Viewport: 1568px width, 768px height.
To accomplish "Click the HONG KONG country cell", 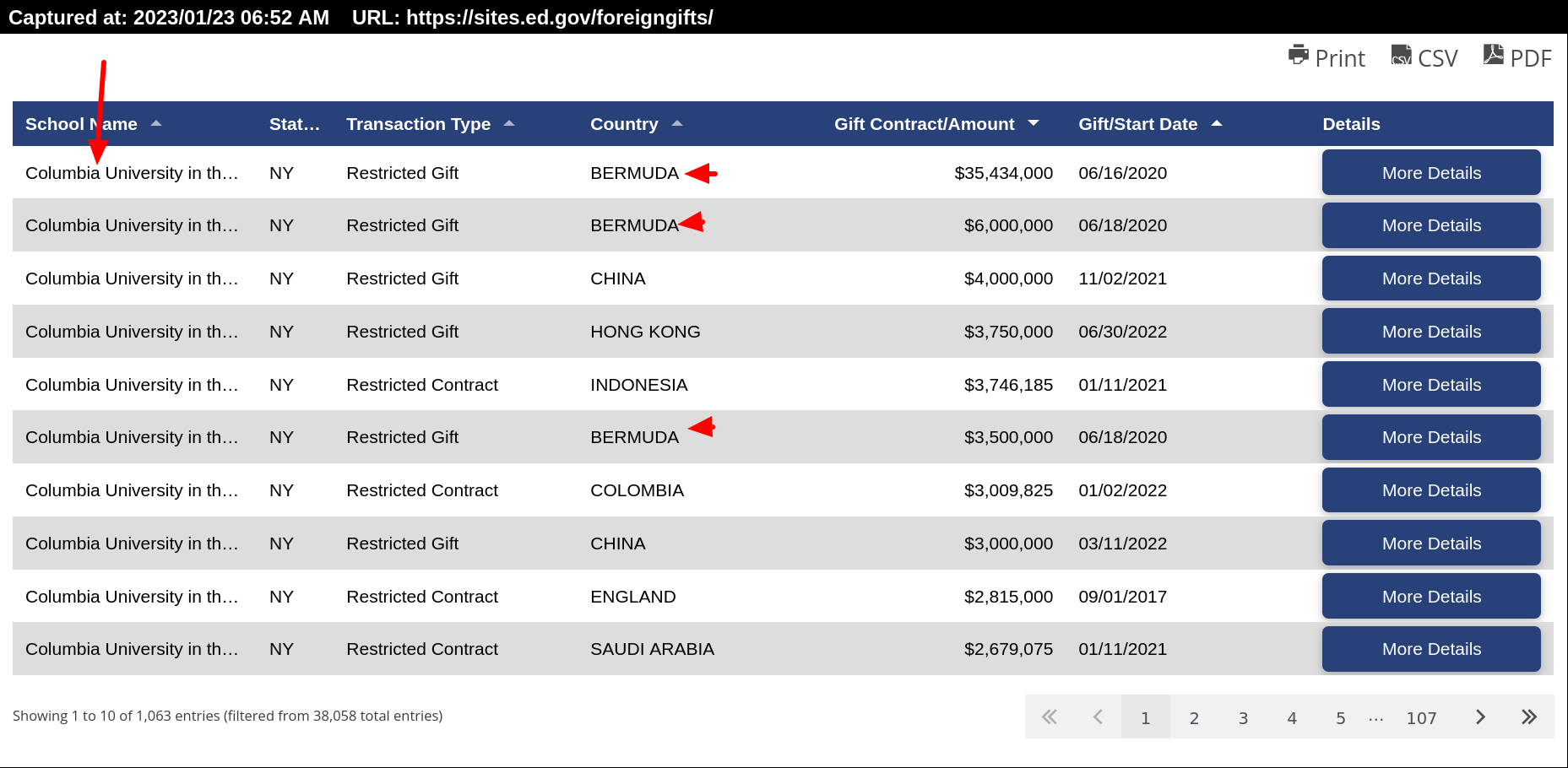I will point(645,332).
